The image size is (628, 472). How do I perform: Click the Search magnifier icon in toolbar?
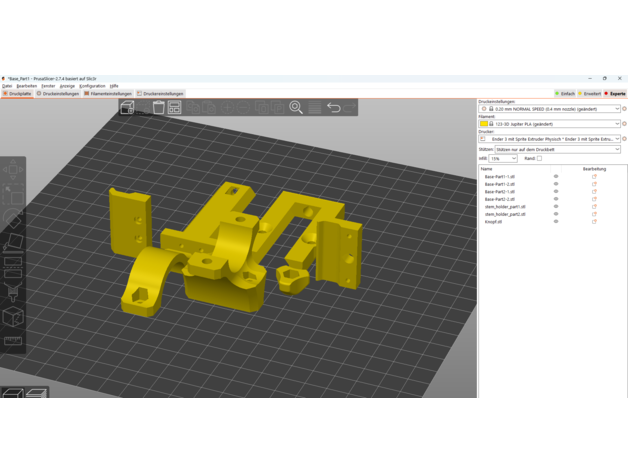point(296,107)
